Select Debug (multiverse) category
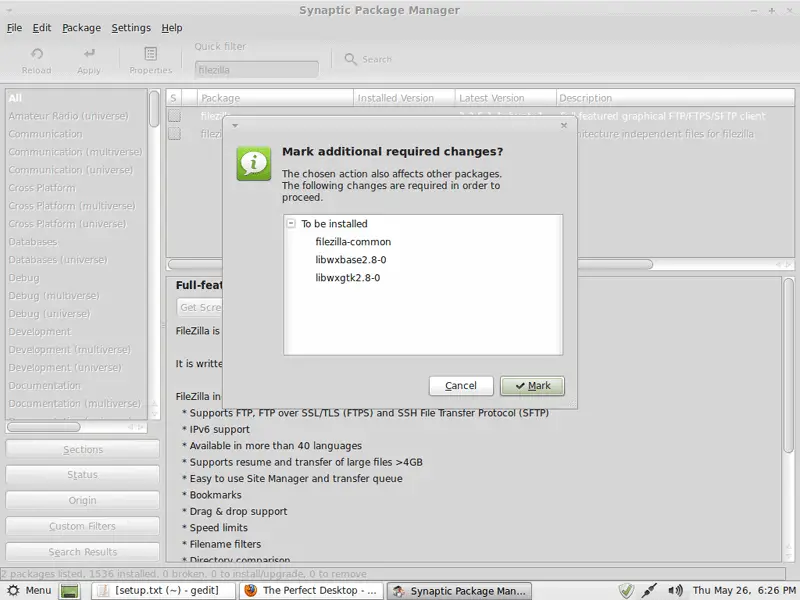 click(77, 295)
